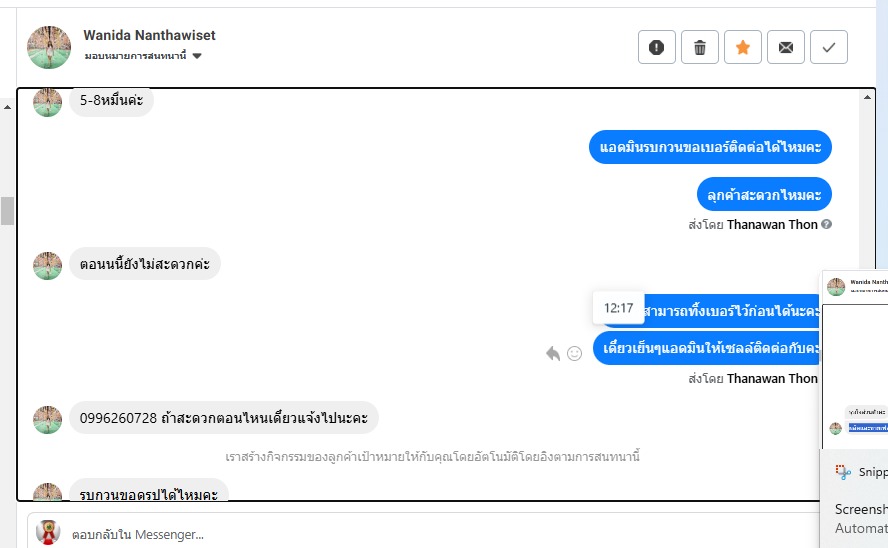Expand the conversation assignment dropdown arrow

(x=197, y=55)
